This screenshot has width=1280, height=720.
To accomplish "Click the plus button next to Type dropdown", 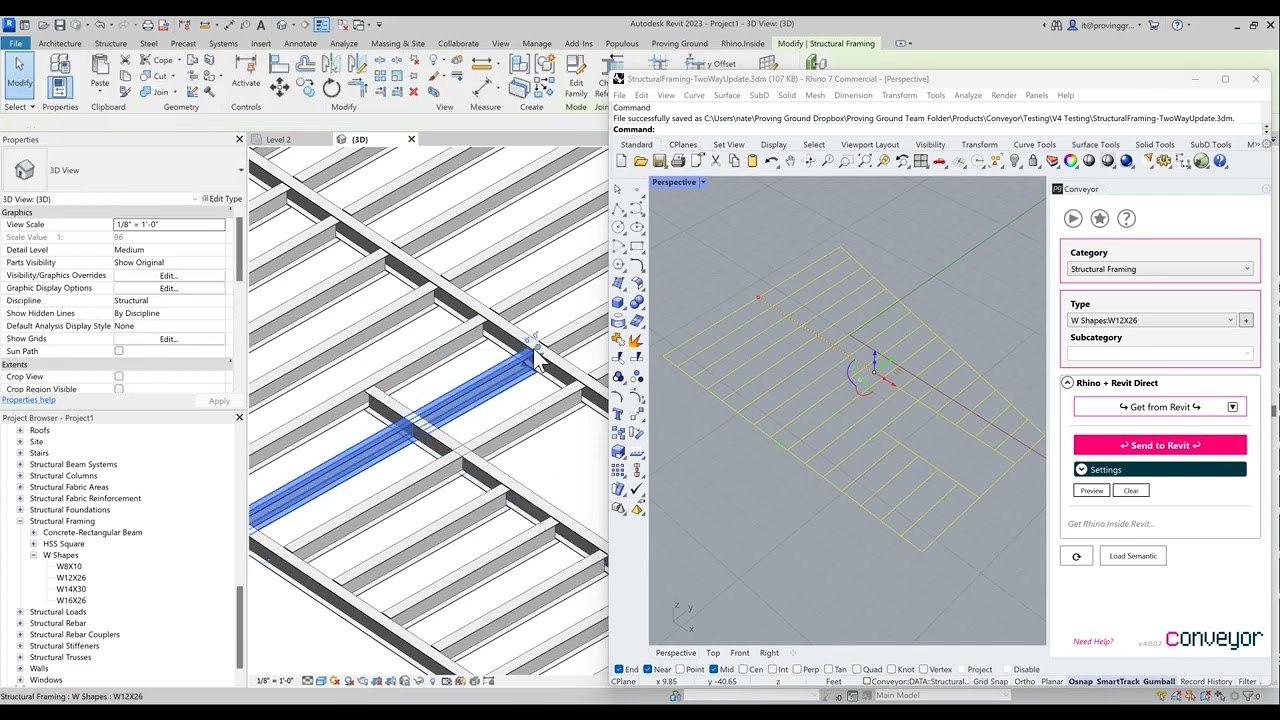I will pos(1246,320).
